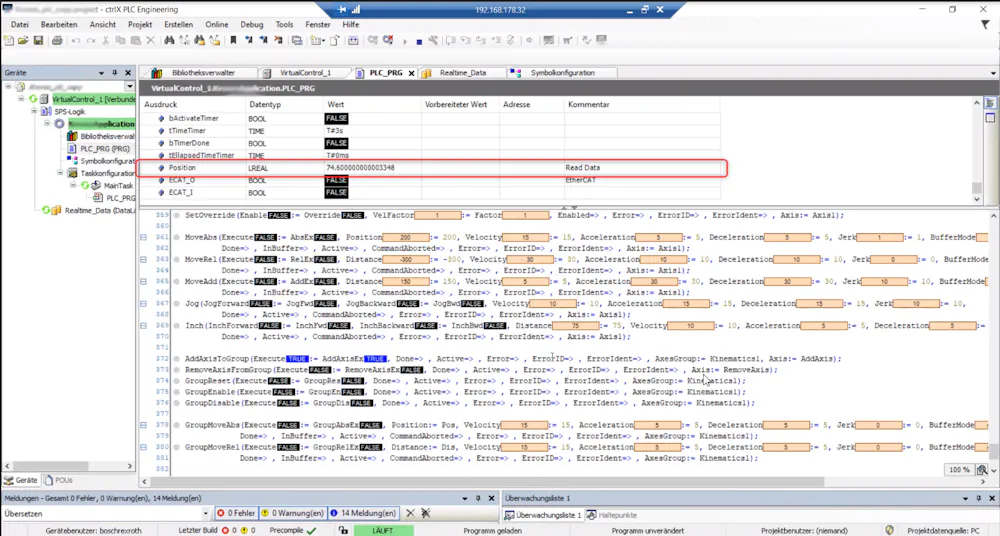Open the Online menu
This screenshot has height=536, width=1000.
[217, 24]
